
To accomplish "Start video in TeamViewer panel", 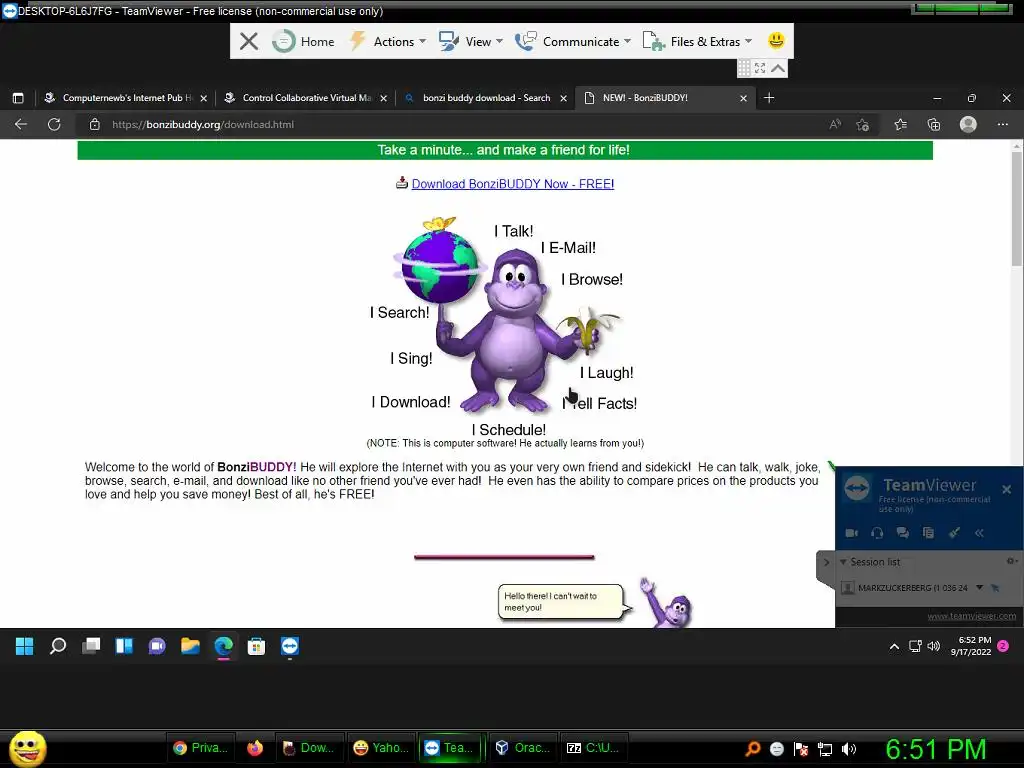I will 852,533.
